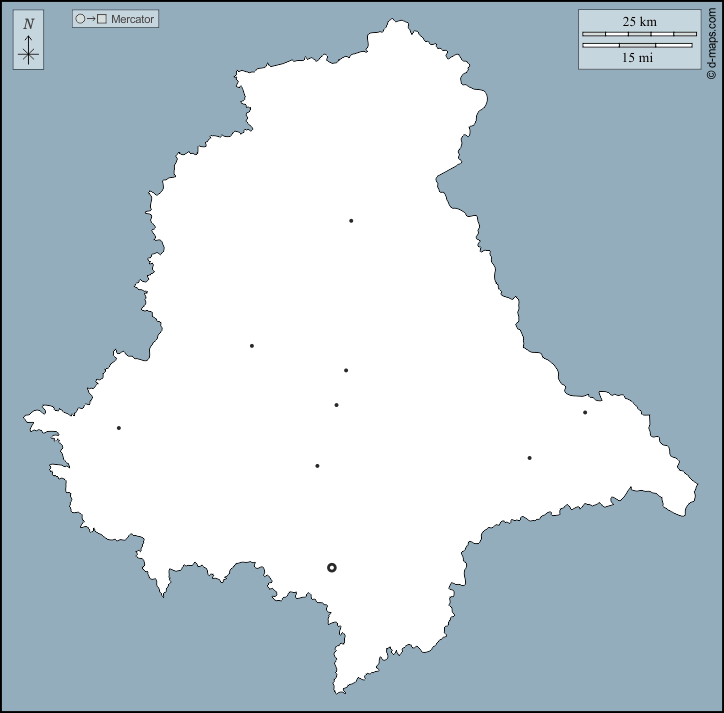Click the northernmost city dot

(x=351, y=221)
